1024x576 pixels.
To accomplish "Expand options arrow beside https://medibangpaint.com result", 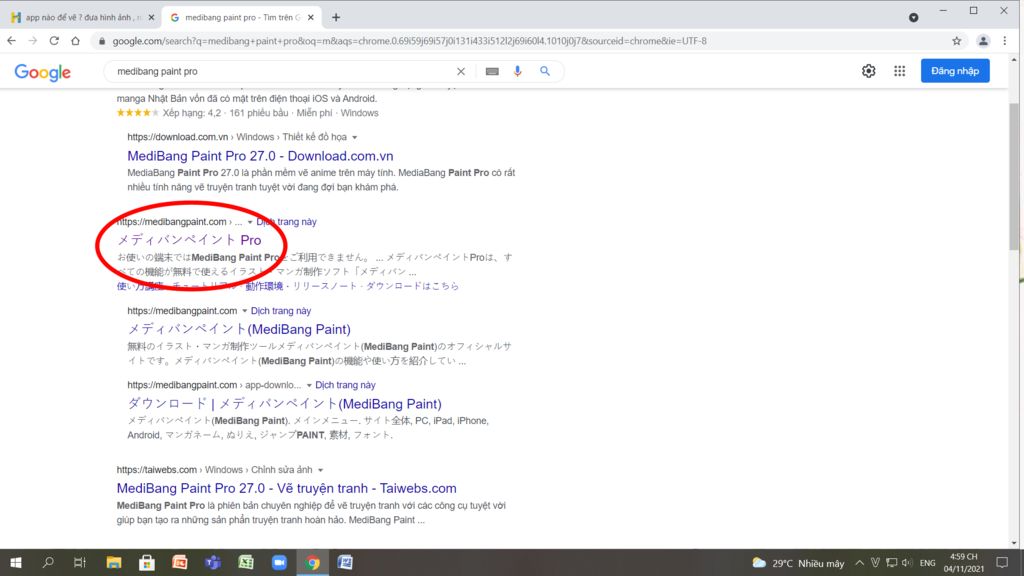I will [x=244, y=311].
